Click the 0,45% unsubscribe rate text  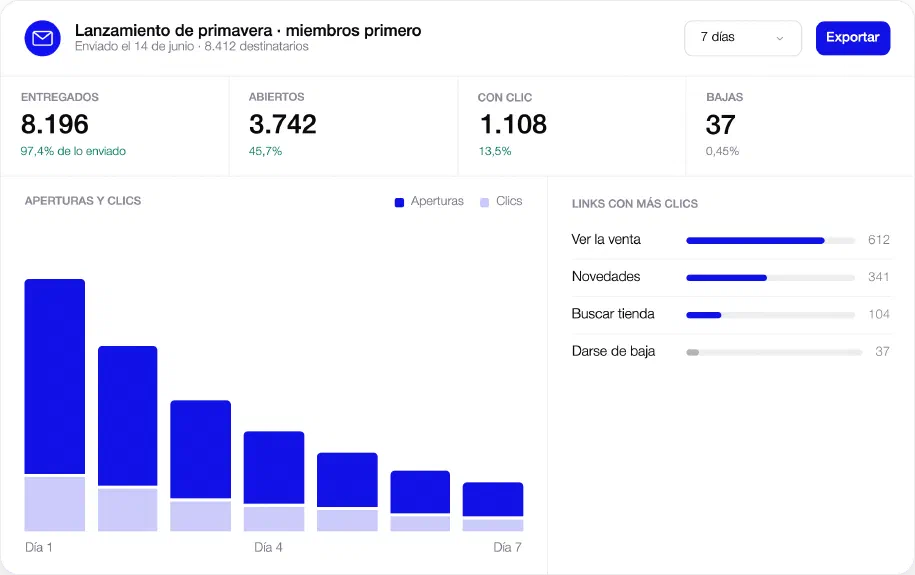click(722, 151)
